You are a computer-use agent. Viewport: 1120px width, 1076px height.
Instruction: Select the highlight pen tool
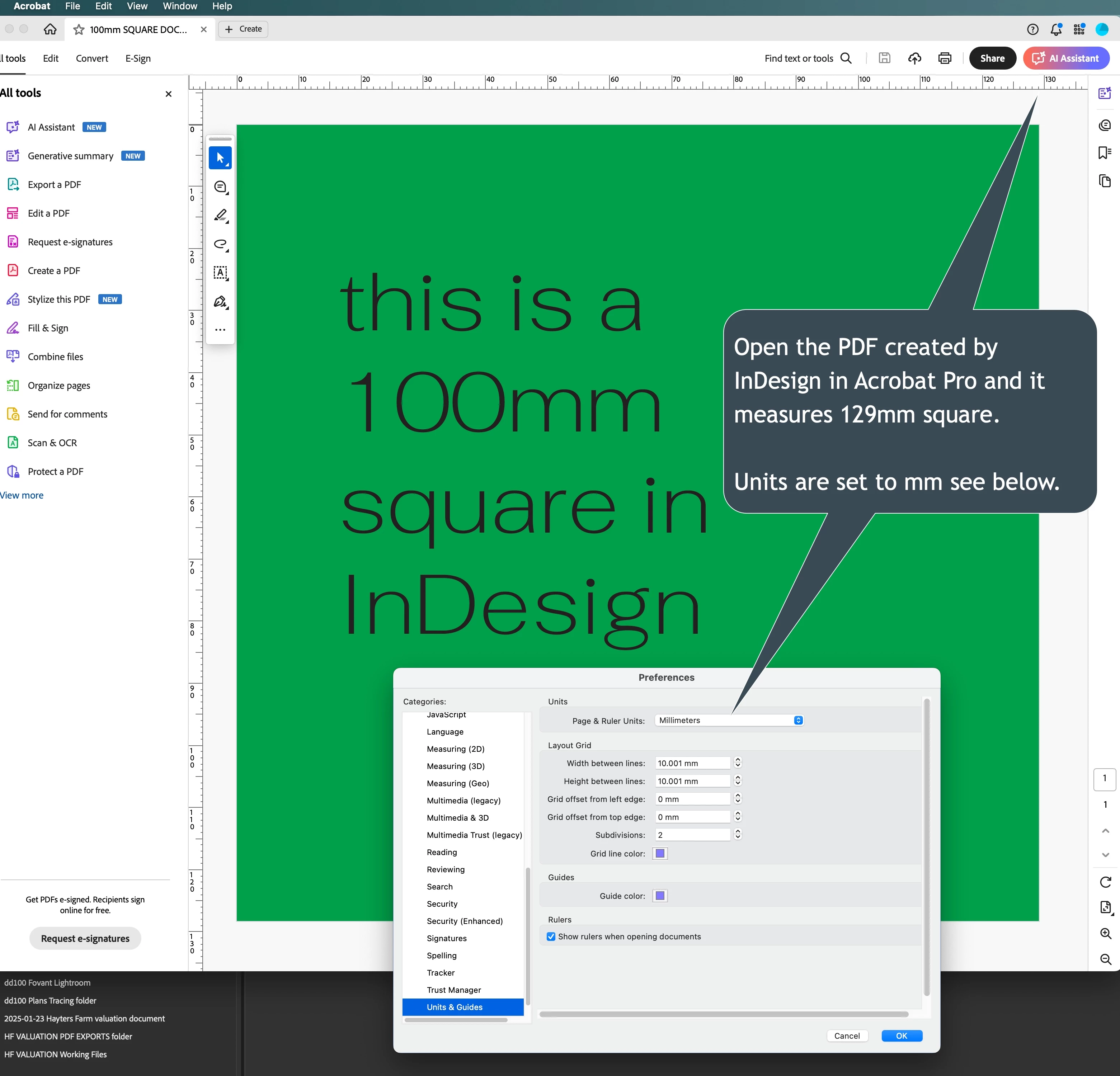click(220, 216)
